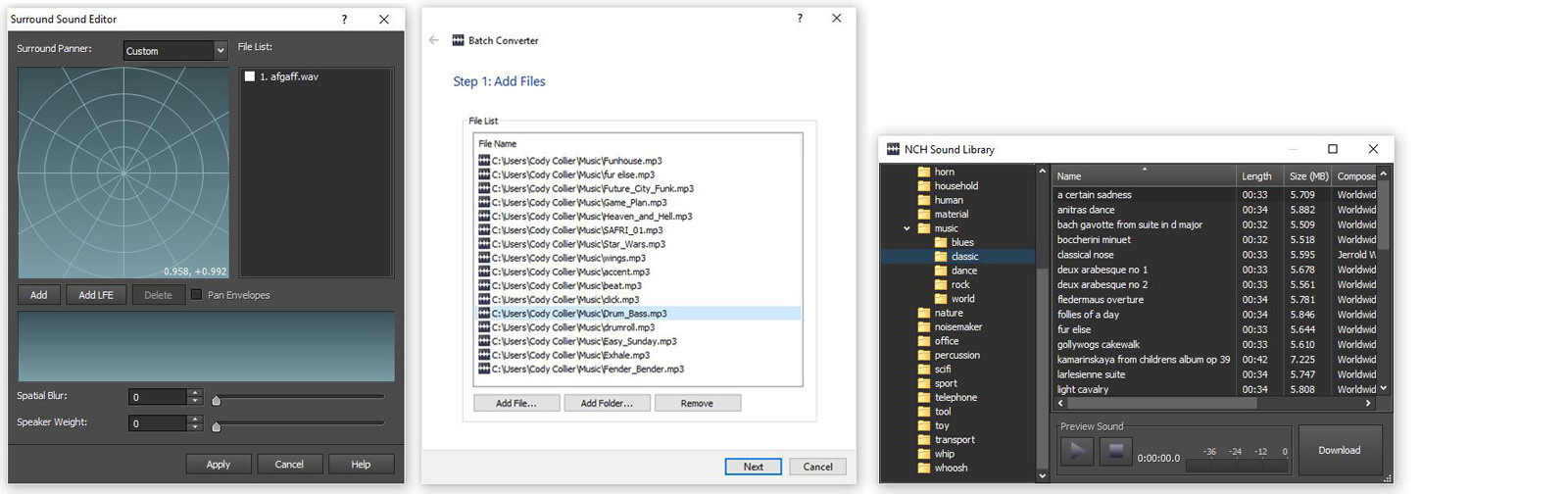Cancel the Batch Converter wizard
1568x494 pixels.
tap(817, 467)
